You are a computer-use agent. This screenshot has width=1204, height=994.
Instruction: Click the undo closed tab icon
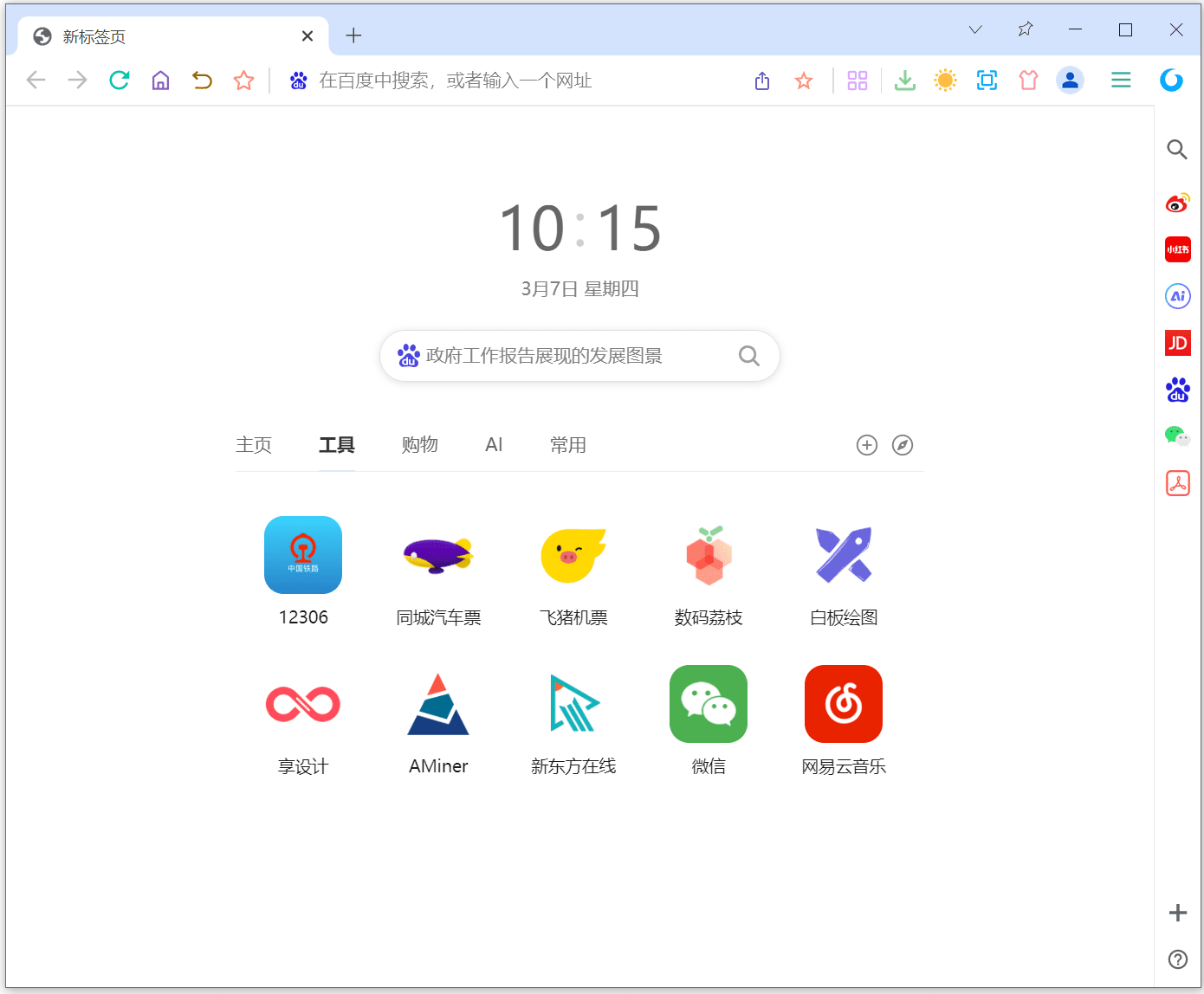click(202, 81)
